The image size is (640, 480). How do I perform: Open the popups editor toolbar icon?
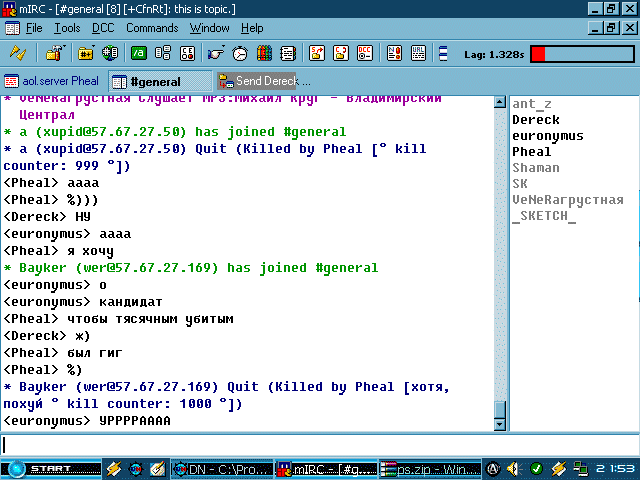163,53
